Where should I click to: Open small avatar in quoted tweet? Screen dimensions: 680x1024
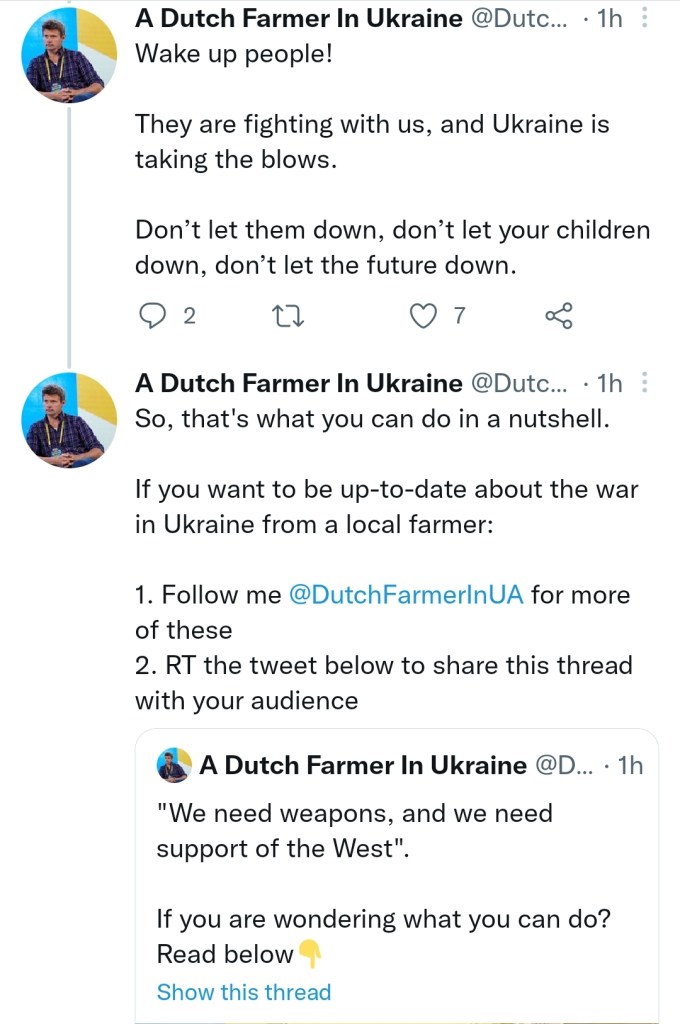pyautogui.click(x=174, y=766)
